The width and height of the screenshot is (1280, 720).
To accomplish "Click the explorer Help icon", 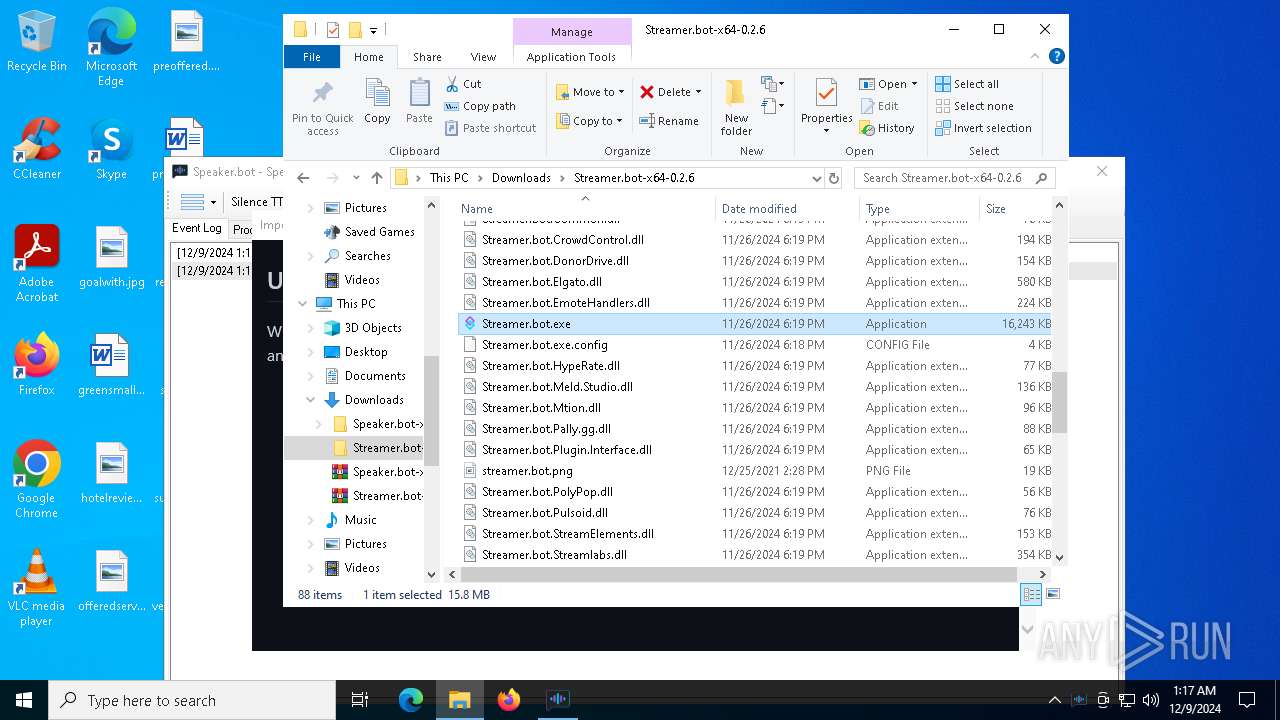I will 1056,57.
